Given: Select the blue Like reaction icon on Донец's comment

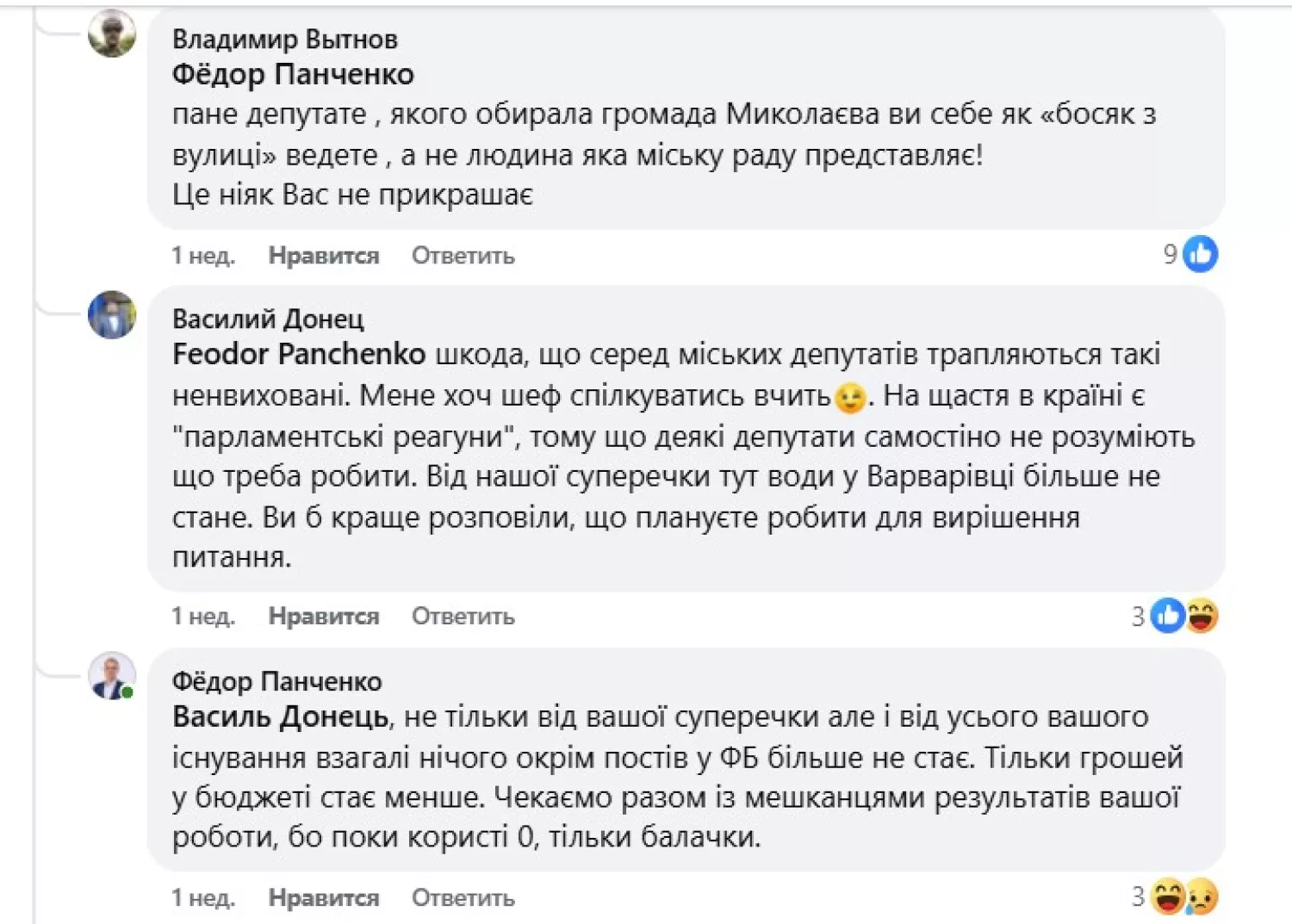Looking at the screenshot, I should pos(1167,616).
